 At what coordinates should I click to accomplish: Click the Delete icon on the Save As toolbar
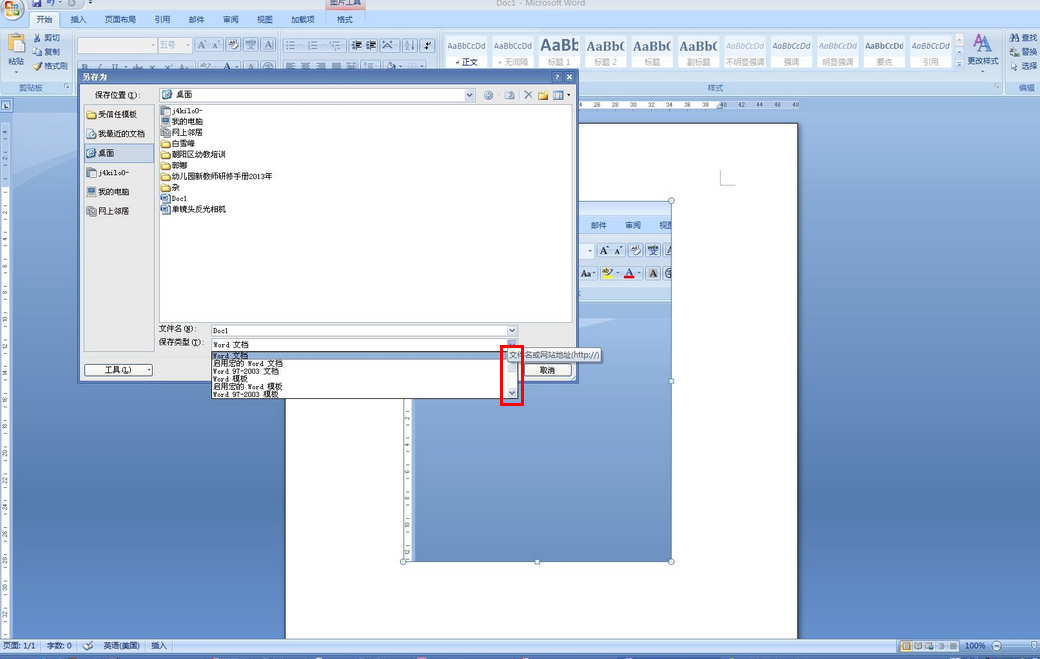click(528, 94)
